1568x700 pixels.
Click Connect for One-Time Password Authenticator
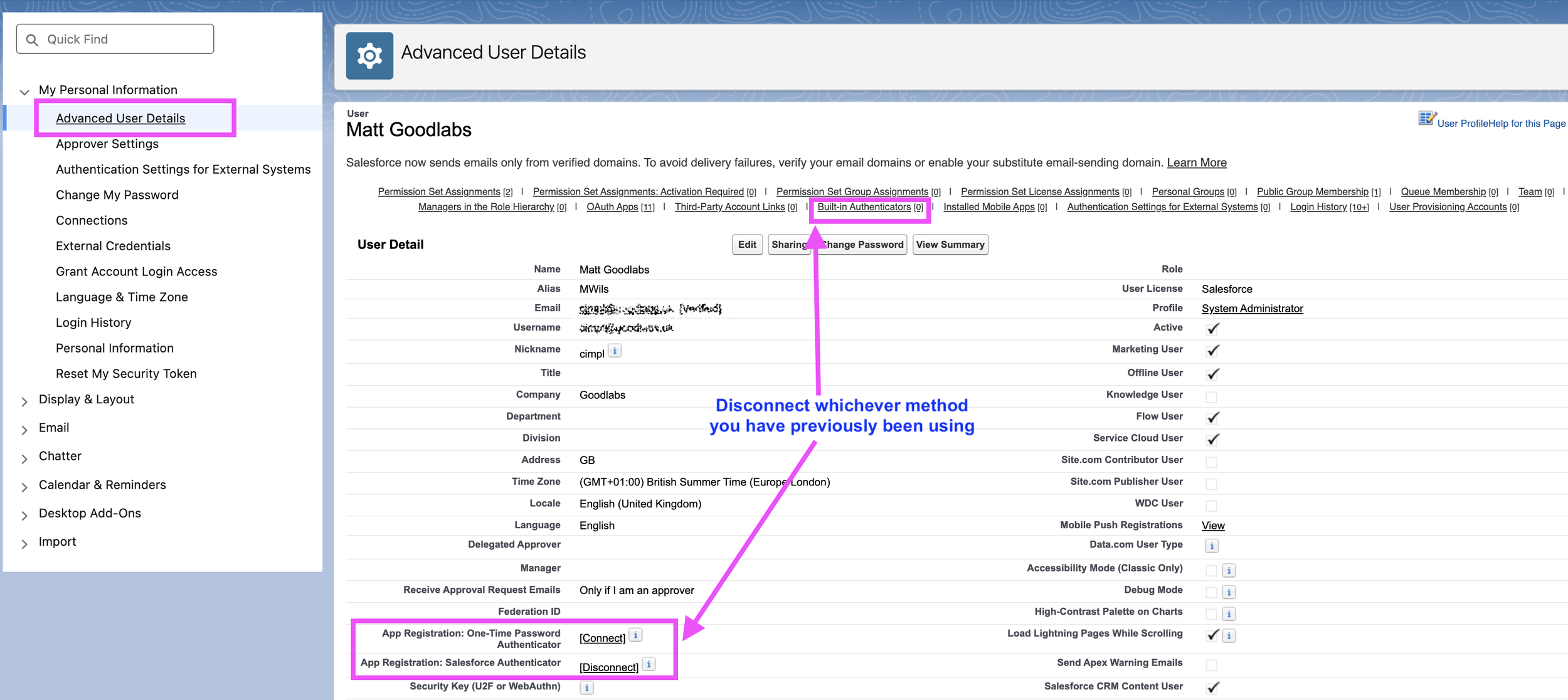[x=602, y=638]
